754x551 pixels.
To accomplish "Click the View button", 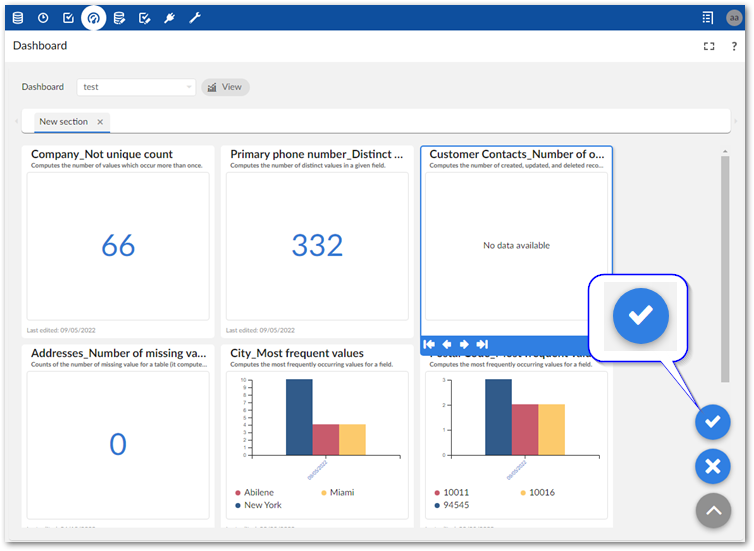I will (225, 87).
